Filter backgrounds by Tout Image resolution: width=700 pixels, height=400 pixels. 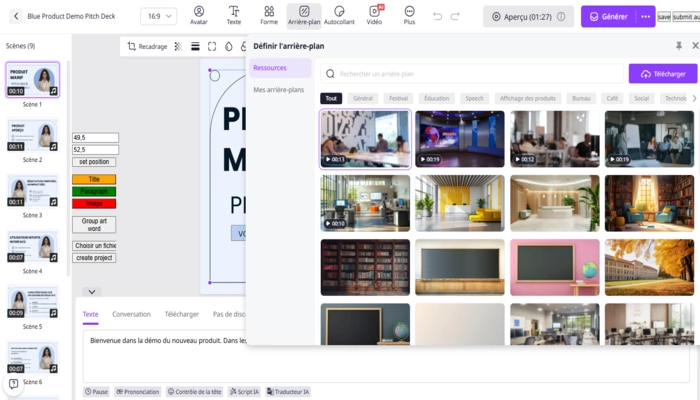point(331,98)
